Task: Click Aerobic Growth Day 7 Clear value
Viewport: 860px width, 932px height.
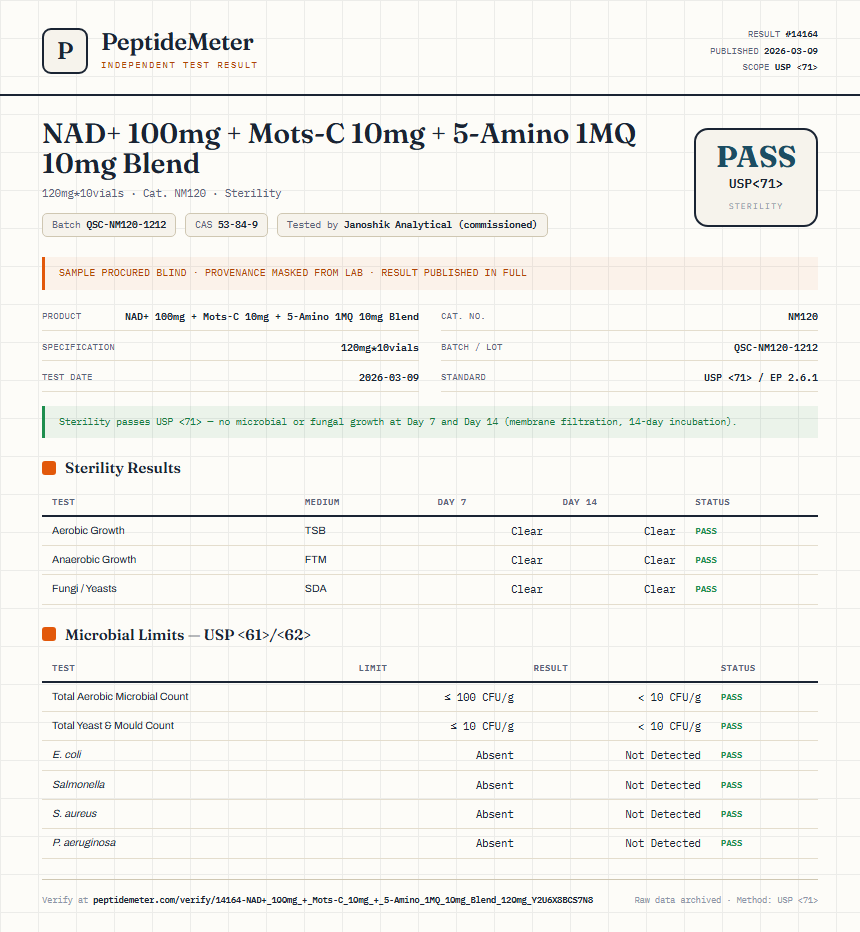Action: [527, 531]
